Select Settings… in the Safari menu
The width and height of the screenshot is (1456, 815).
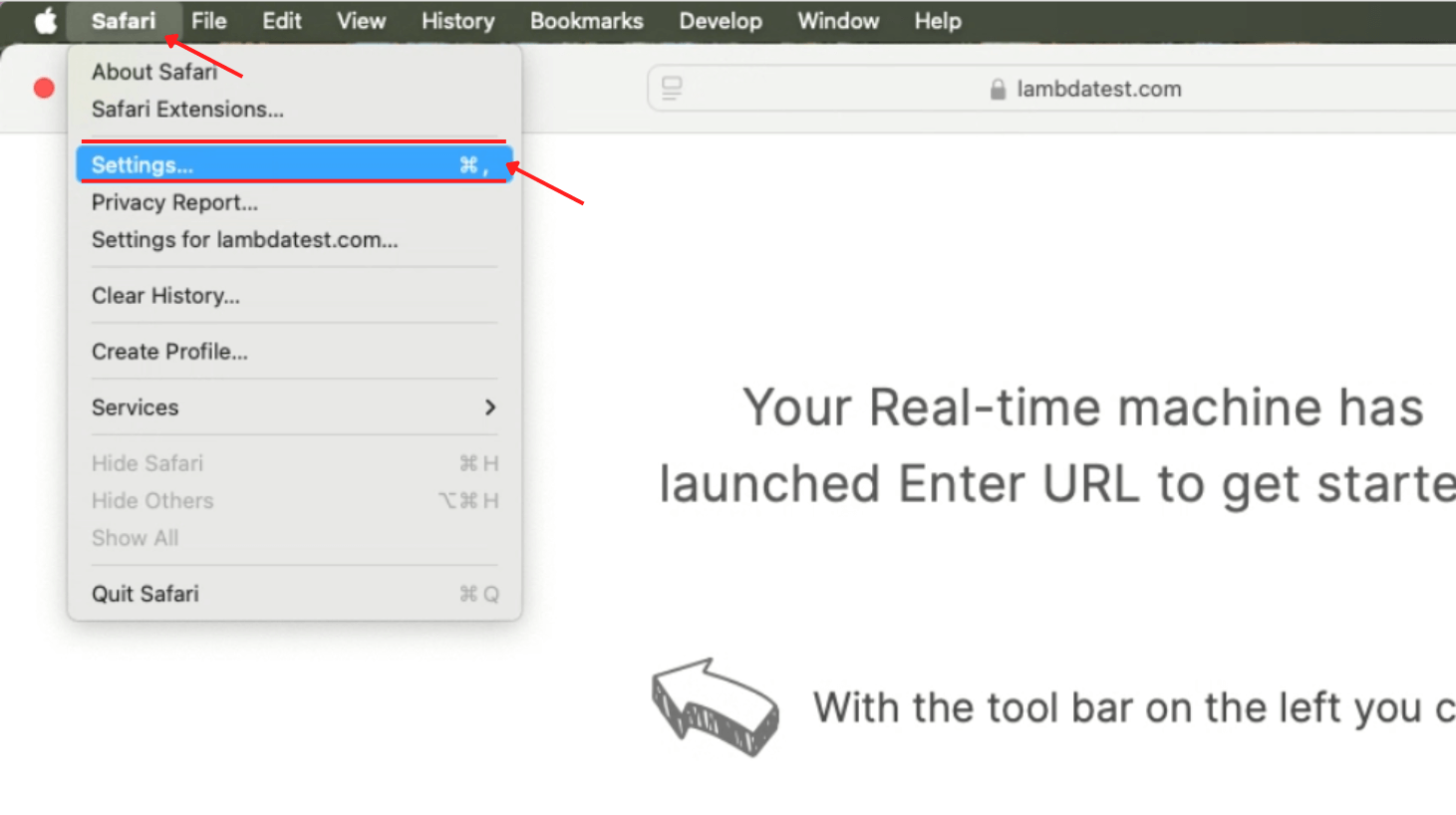(294, 165)
